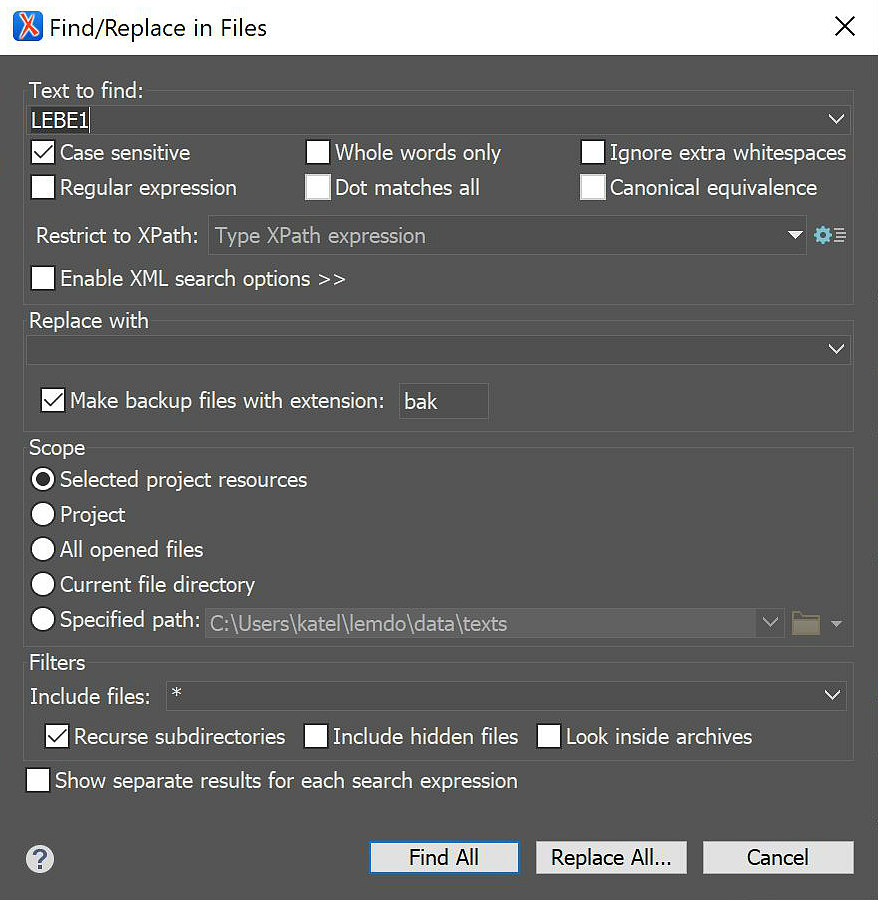The height and width of the screenshot is (900, 878).
Task: Enable Look inside archives
Action: [x=549, y=736]
